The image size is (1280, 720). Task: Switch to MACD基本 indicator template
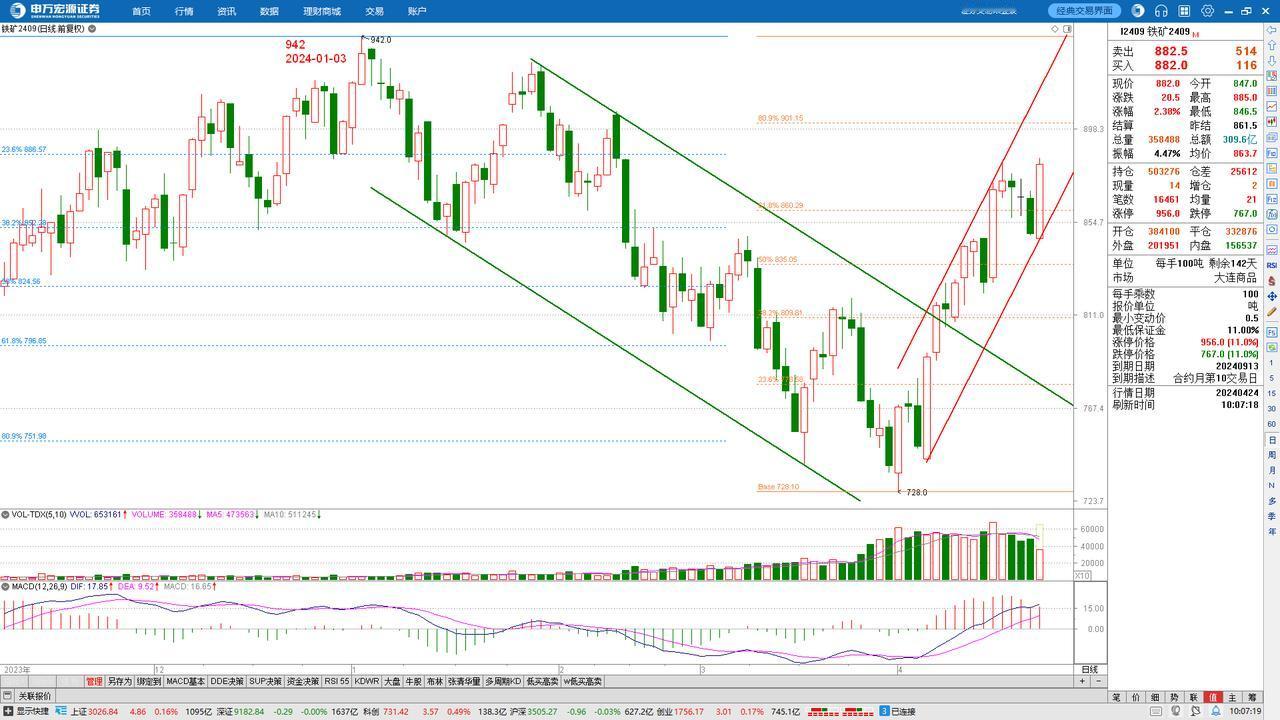[185, 681]
